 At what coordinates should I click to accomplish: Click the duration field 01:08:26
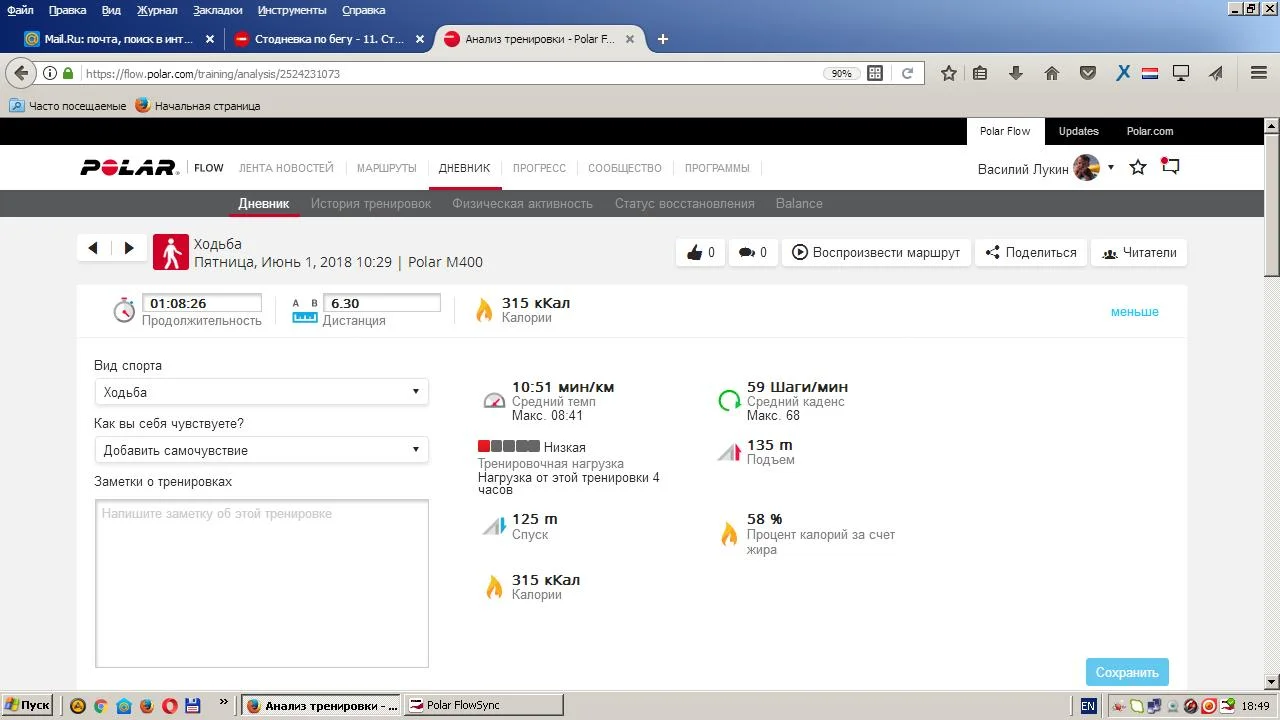click(201, 303)
